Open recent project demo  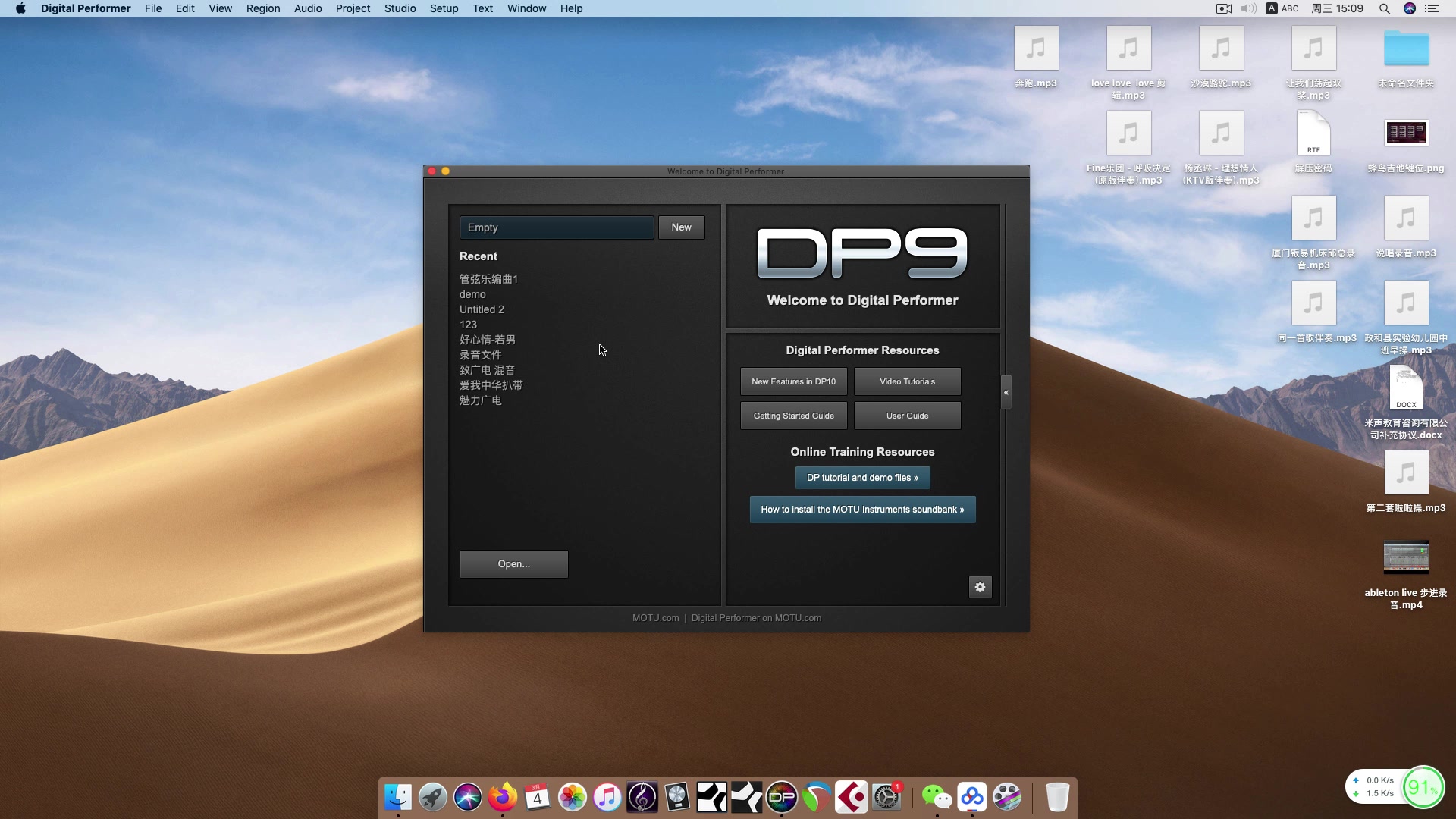click(472, 294)
